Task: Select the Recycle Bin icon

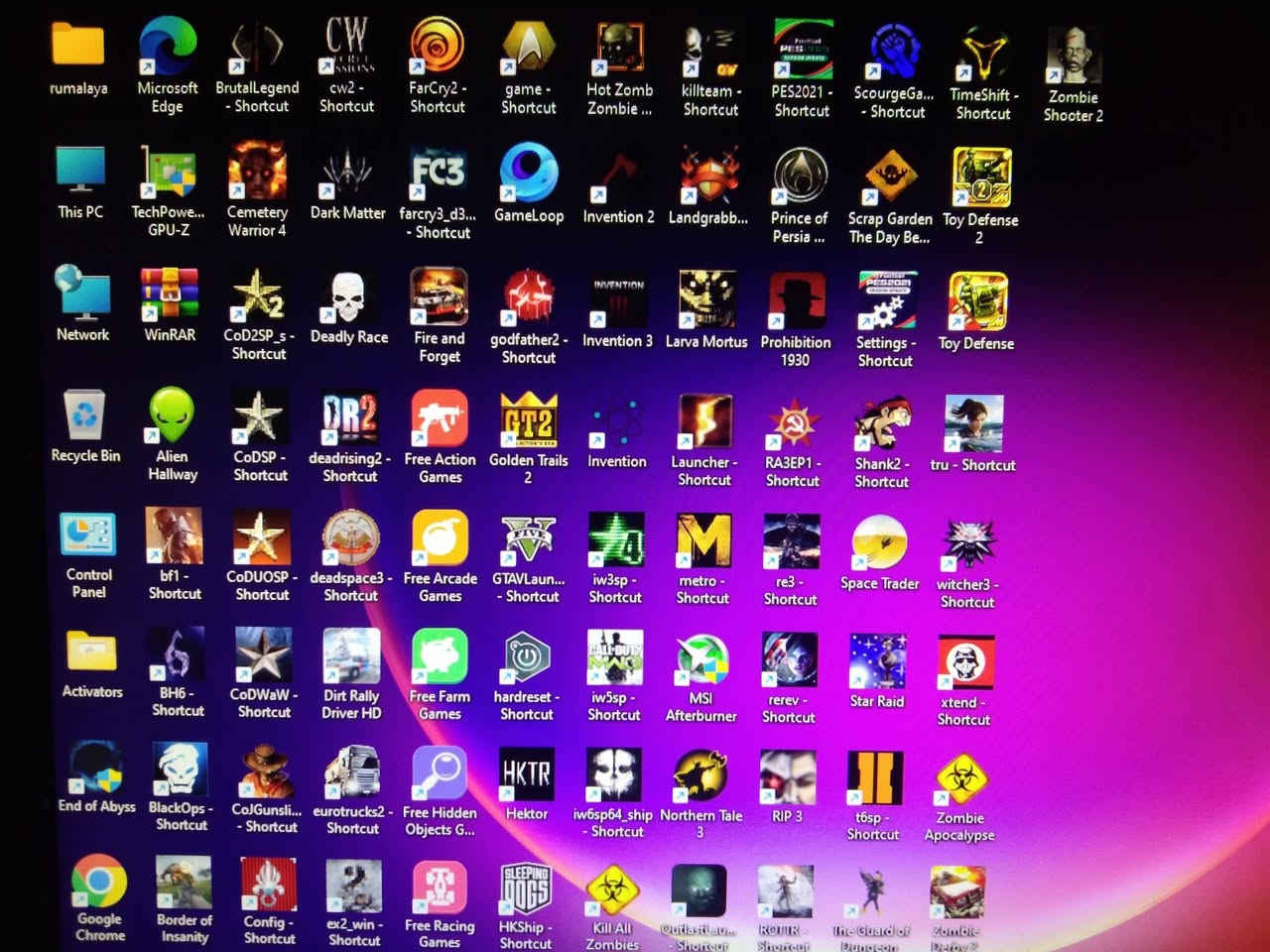Action: pos(85,414)
